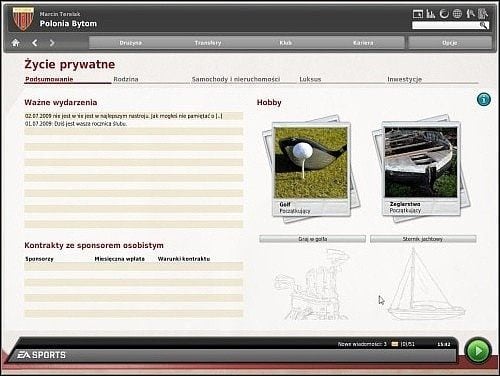Click the Graj w golfa button
The image size is (500, 376).
click(312, 239)
